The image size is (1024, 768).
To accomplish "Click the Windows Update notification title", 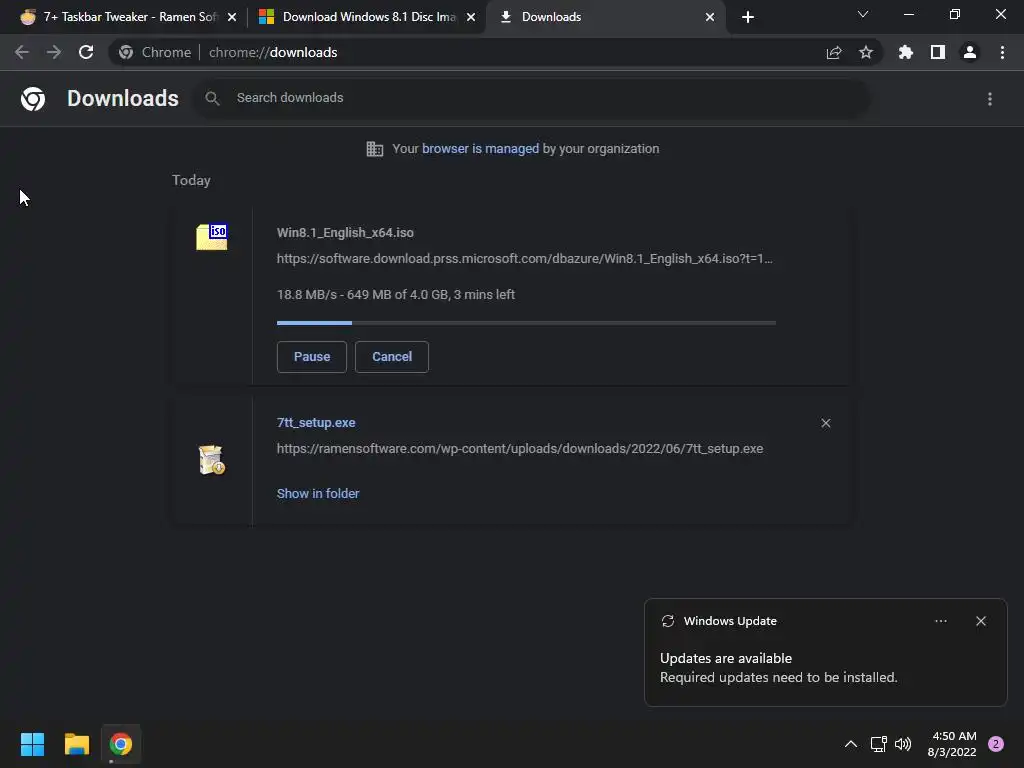I will pos(730,621).
